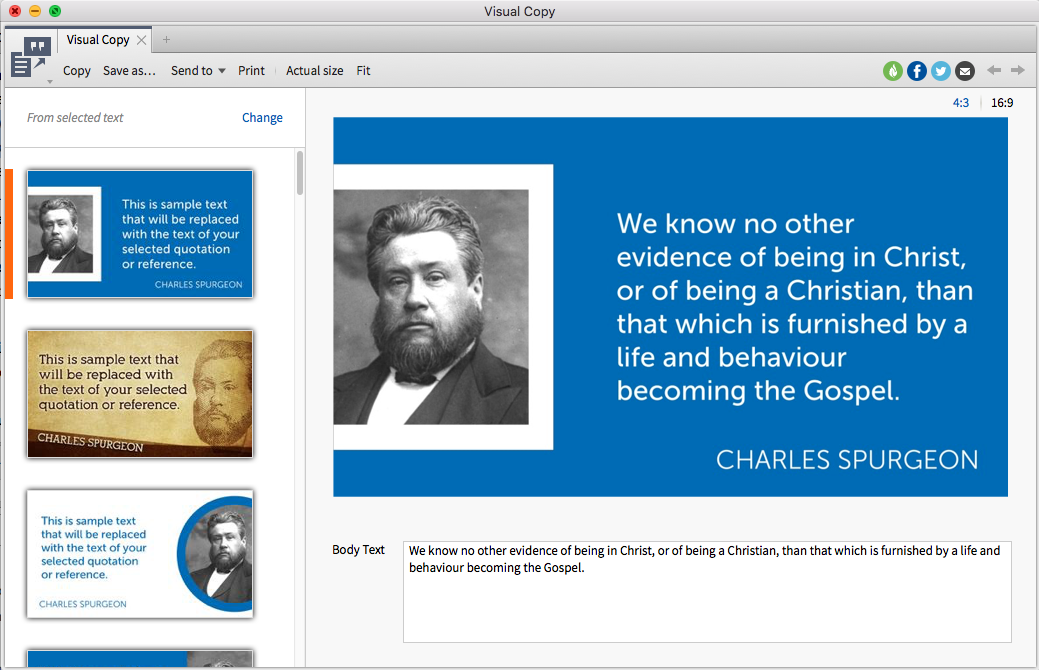Click Change for selected text source
This screenshot has height=670, width=1039.
(x=262, y=117)
